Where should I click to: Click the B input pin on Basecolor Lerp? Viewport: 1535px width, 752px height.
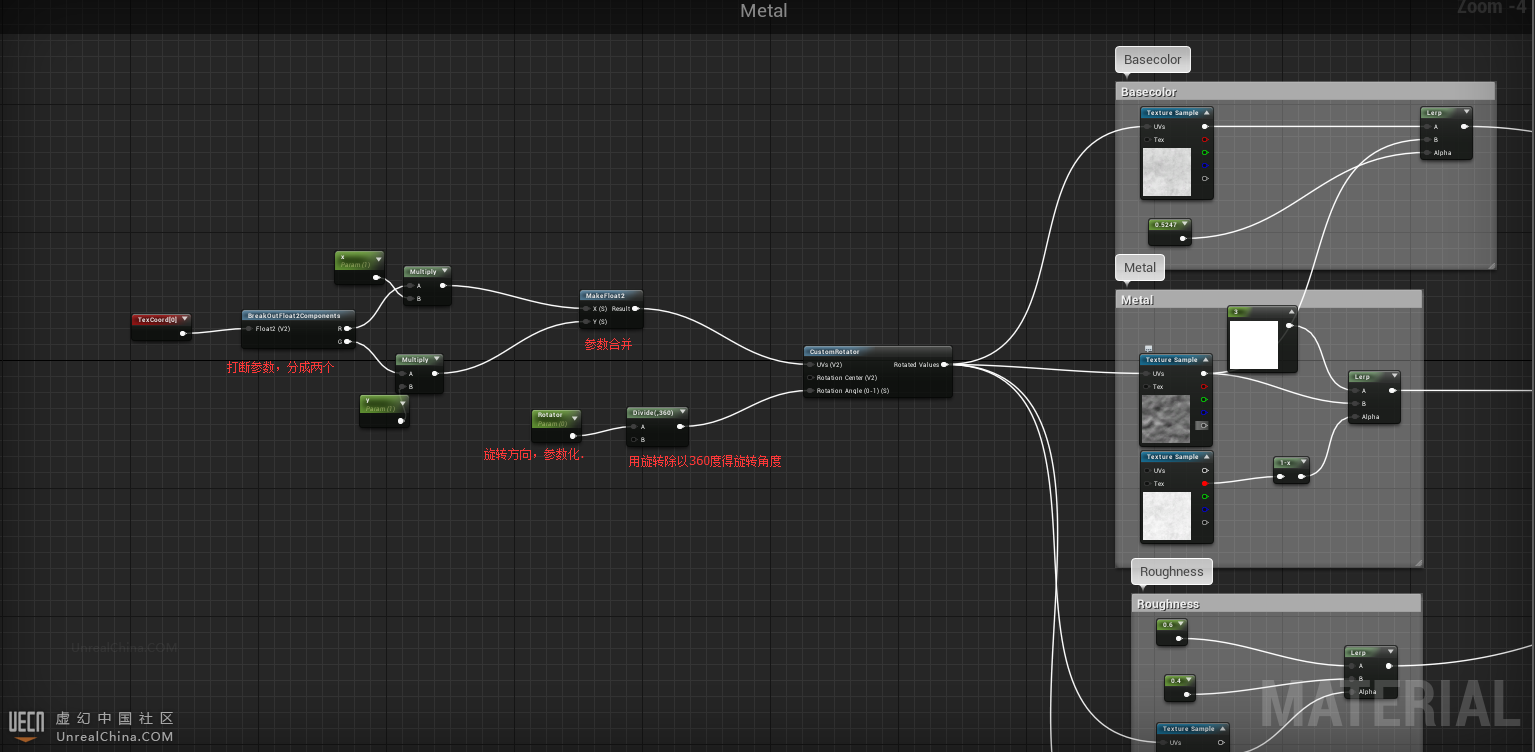tap(1427, 140)
